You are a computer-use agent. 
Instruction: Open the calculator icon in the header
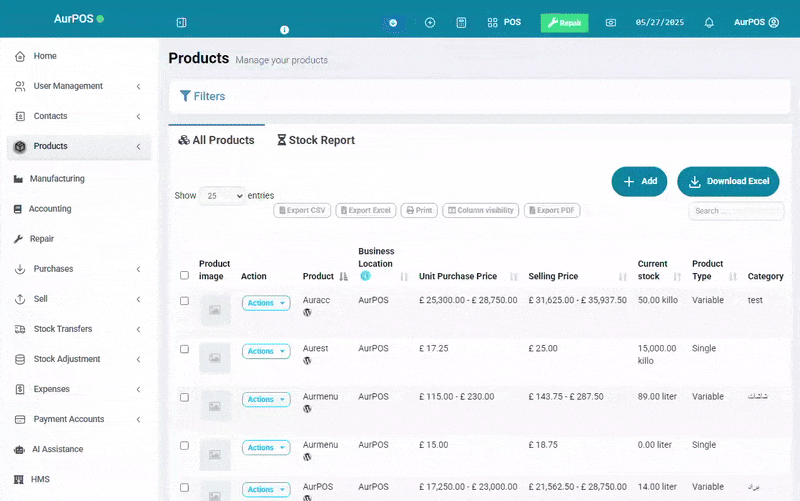pyautogui.click(x=461, y=22)
